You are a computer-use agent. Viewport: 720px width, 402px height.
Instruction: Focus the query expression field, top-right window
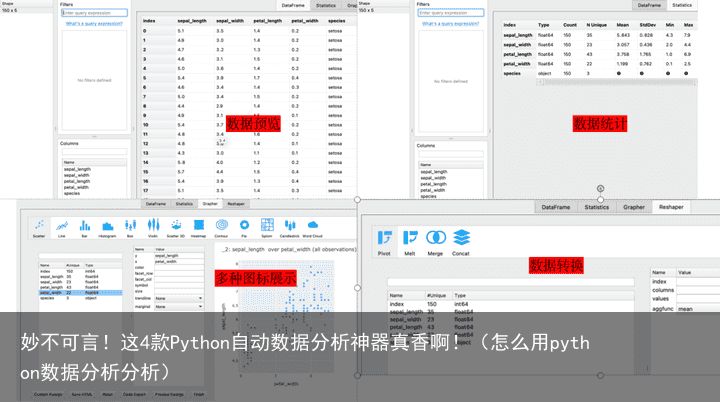coord(450,13)
